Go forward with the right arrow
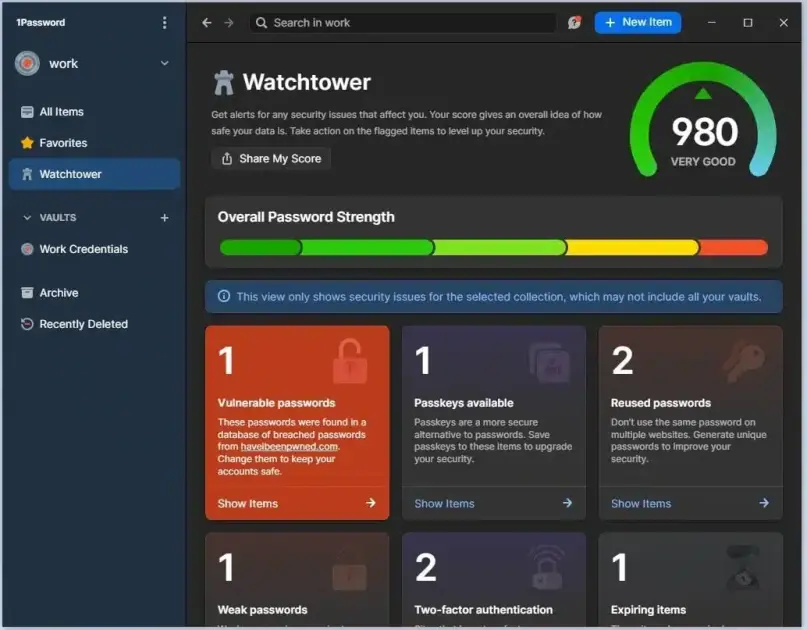807x630 pixels. click(x=229, y=23)
